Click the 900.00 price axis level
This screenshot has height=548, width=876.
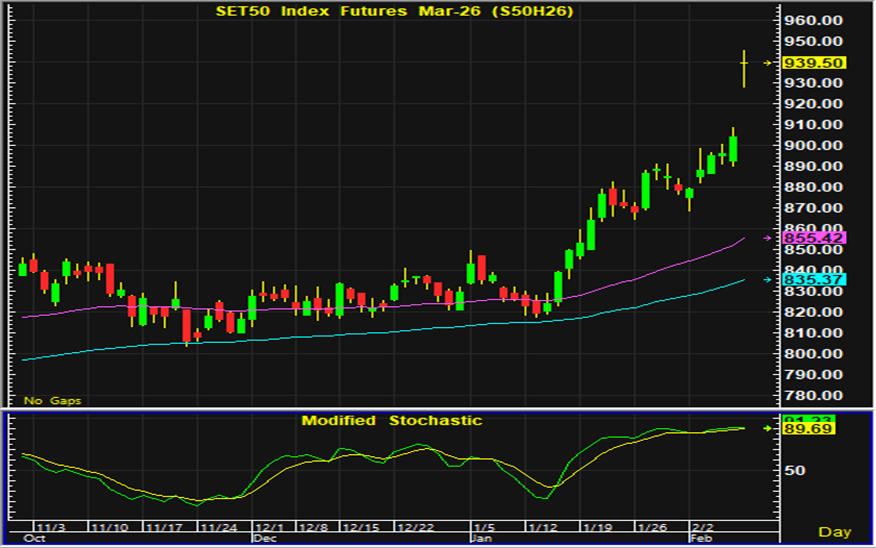[814, 146]
